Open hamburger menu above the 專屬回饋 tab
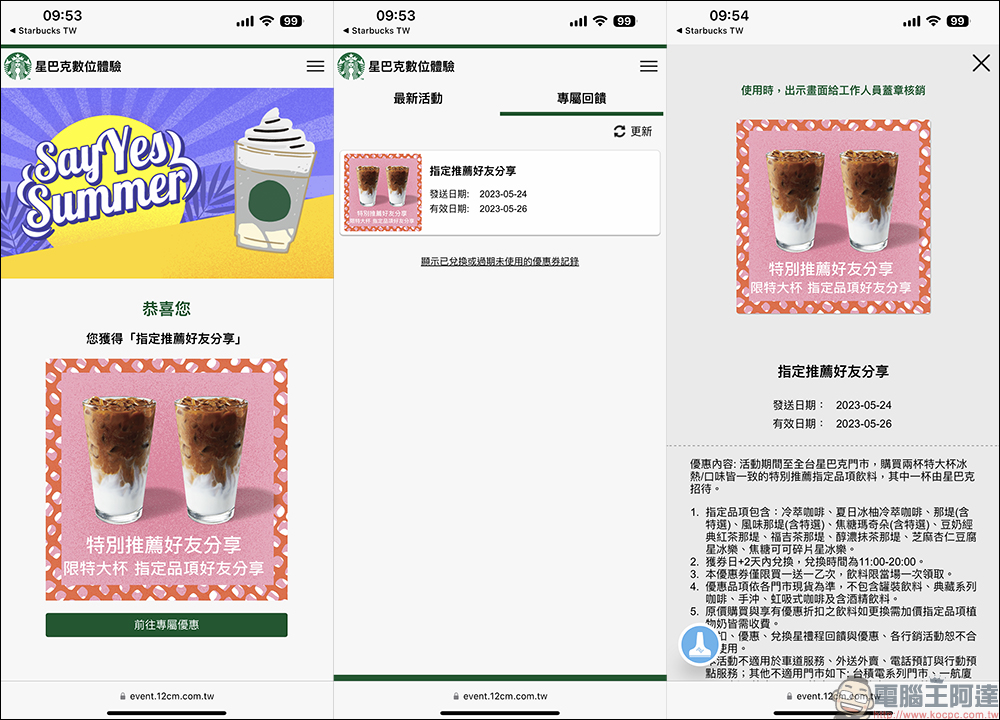This screenshot has width=1000, height=720. point(648,66)
